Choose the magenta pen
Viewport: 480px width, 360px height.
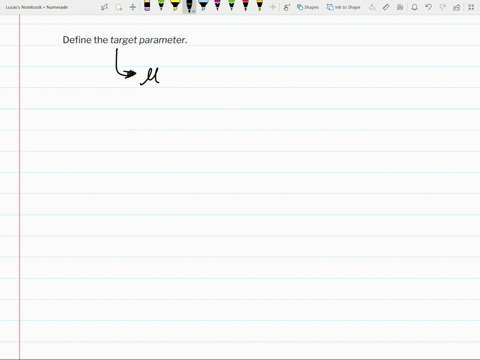217,6
